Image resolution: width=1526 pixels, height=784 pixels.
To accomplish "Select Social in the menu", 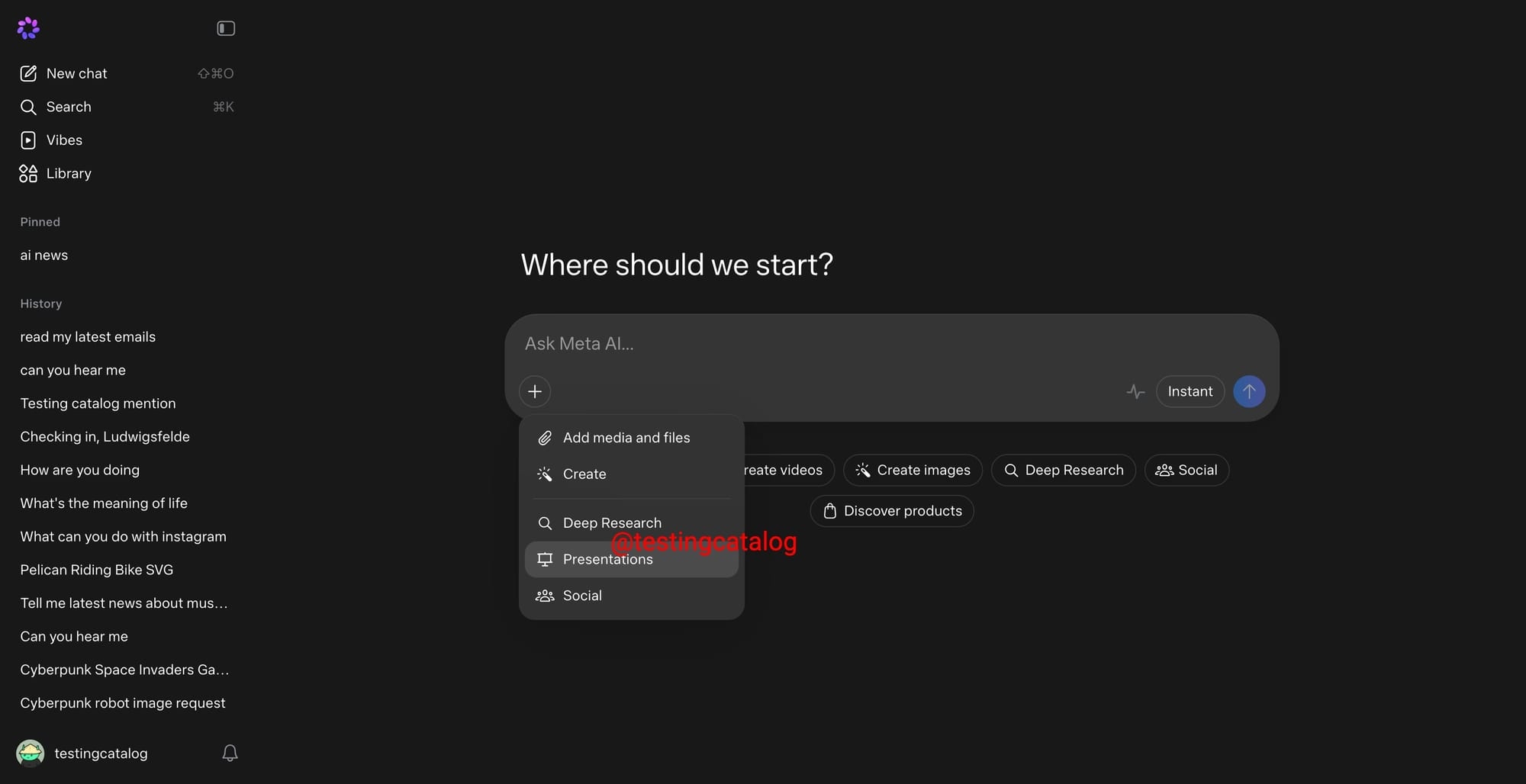I will (x=632, y=596).
